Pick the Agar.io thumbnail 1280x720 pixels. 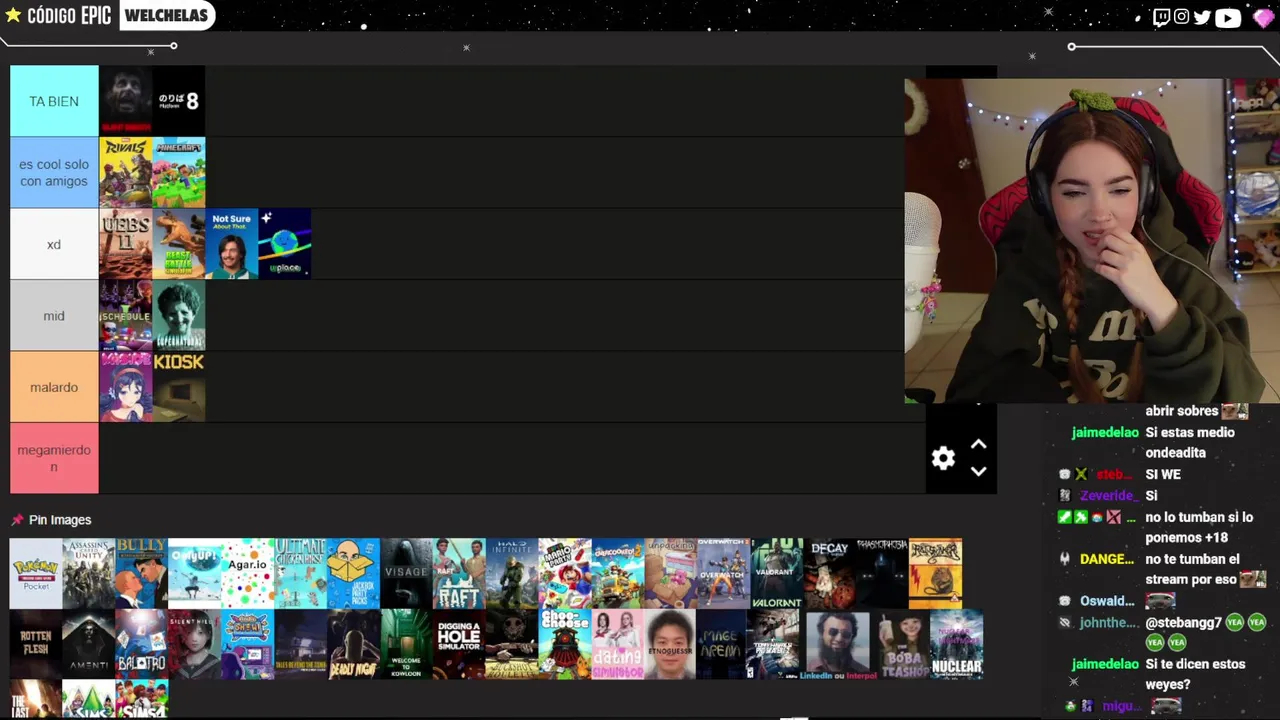248,574
